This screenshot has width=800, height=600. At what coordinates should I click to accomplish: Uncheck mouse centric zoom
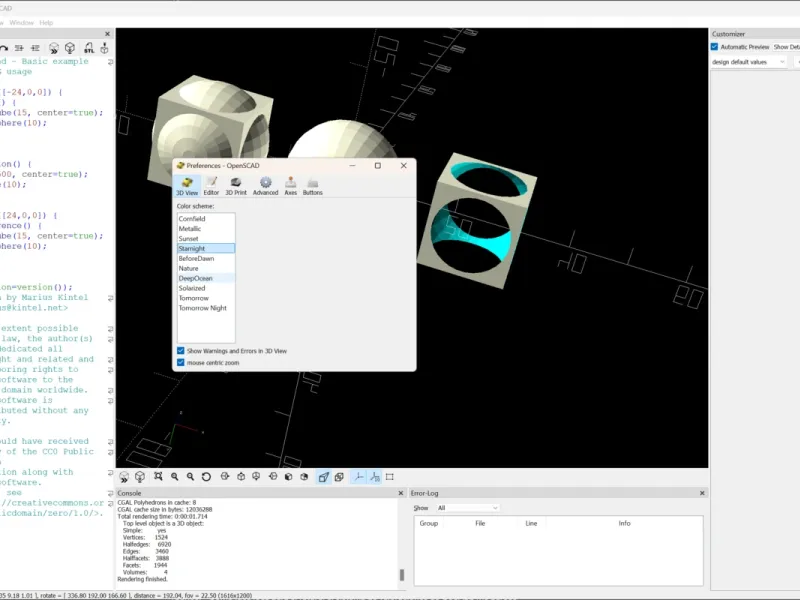click(181, 363)
